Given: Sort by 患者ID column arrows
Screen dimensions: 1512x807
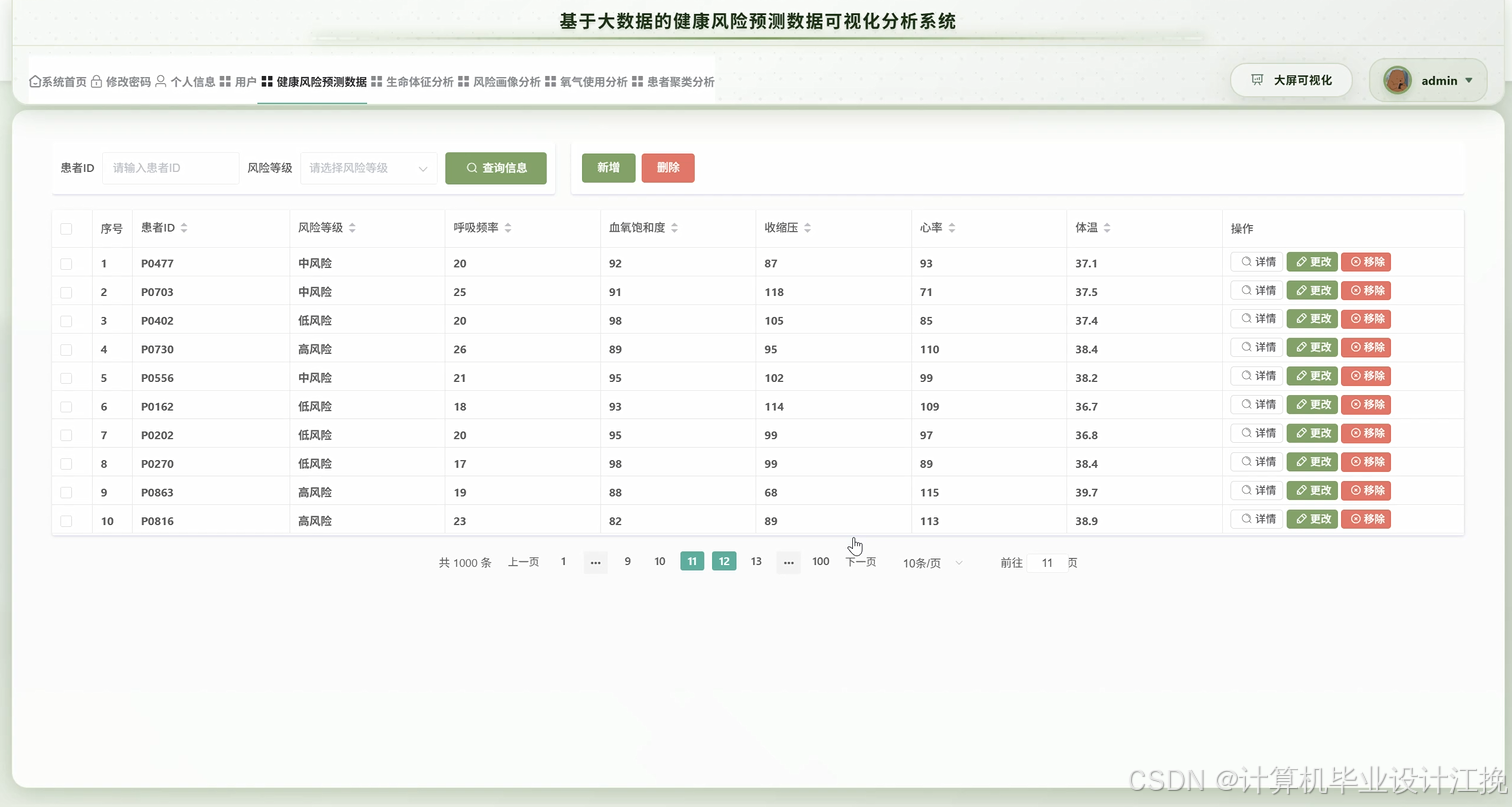Looking at the screenshot, I should click(184, 228).
